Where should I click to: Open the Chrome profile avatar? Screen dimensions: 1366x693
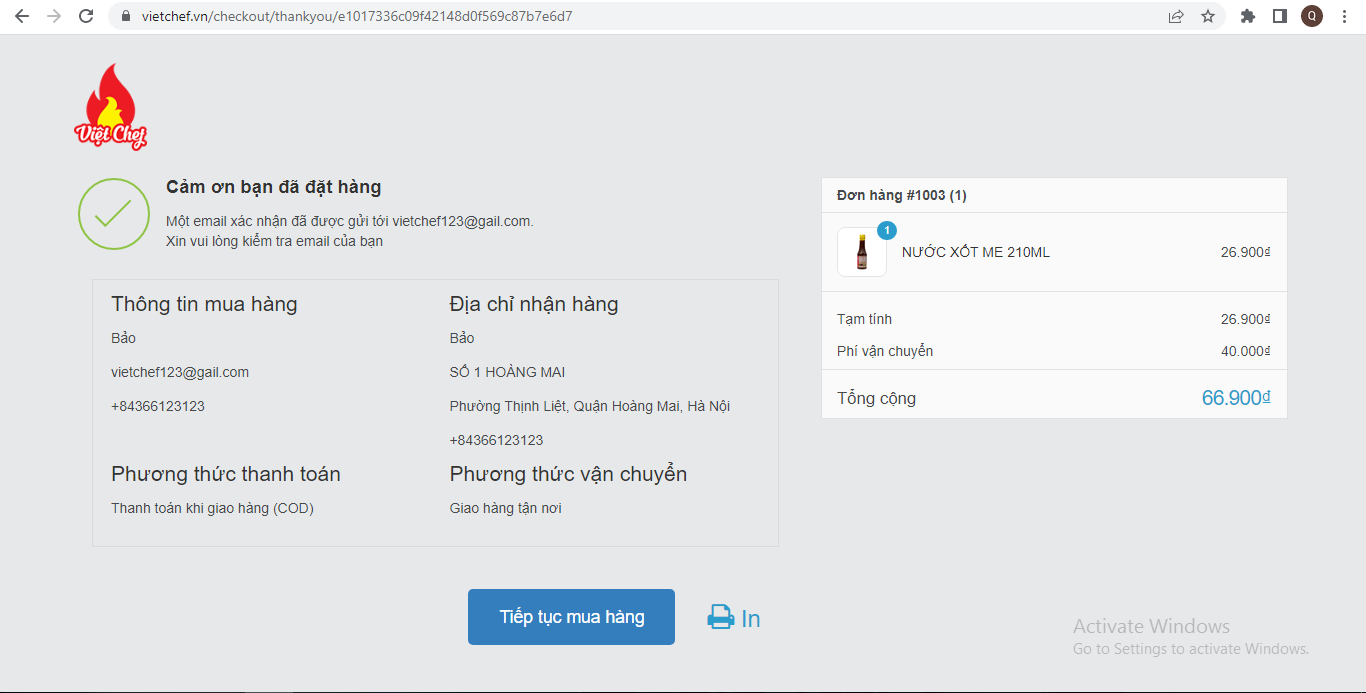1311,16
